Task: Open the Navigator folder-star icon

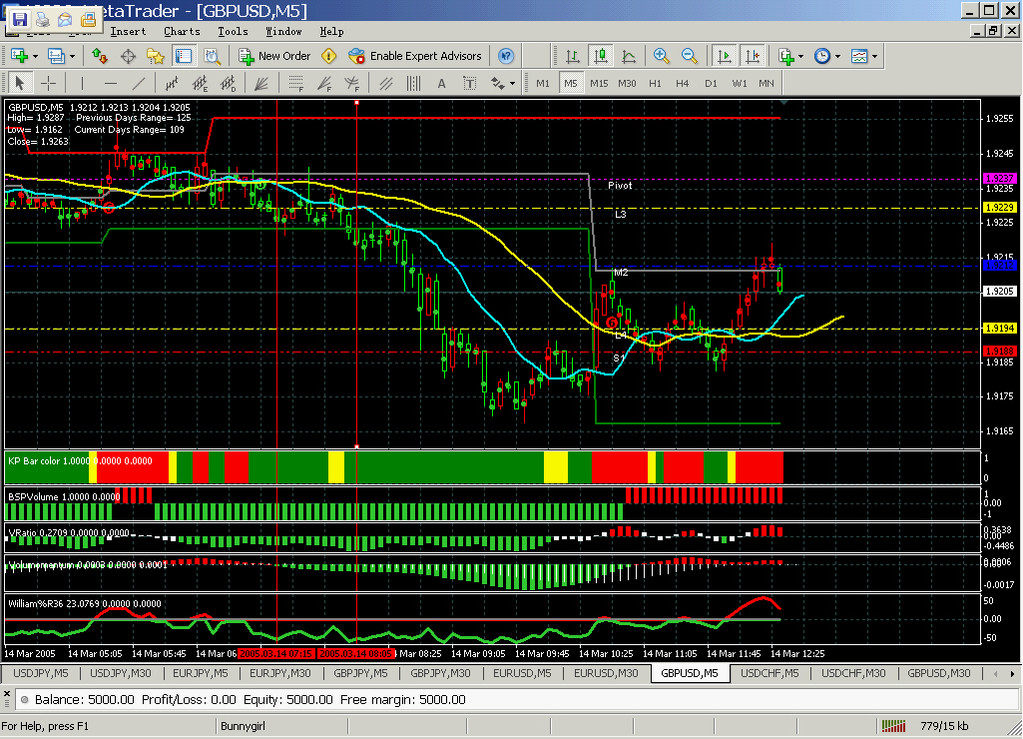Action: pyautogui.click(x=155, y=56)
